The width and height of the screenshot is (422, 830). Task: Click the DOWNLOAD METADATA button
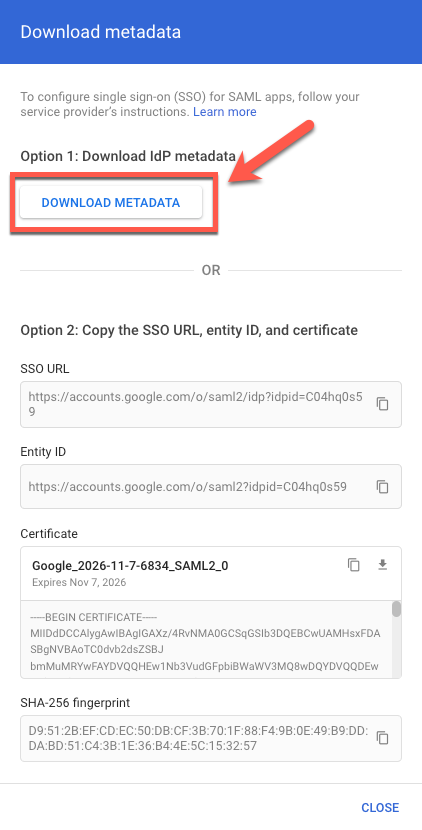[111, 202]
